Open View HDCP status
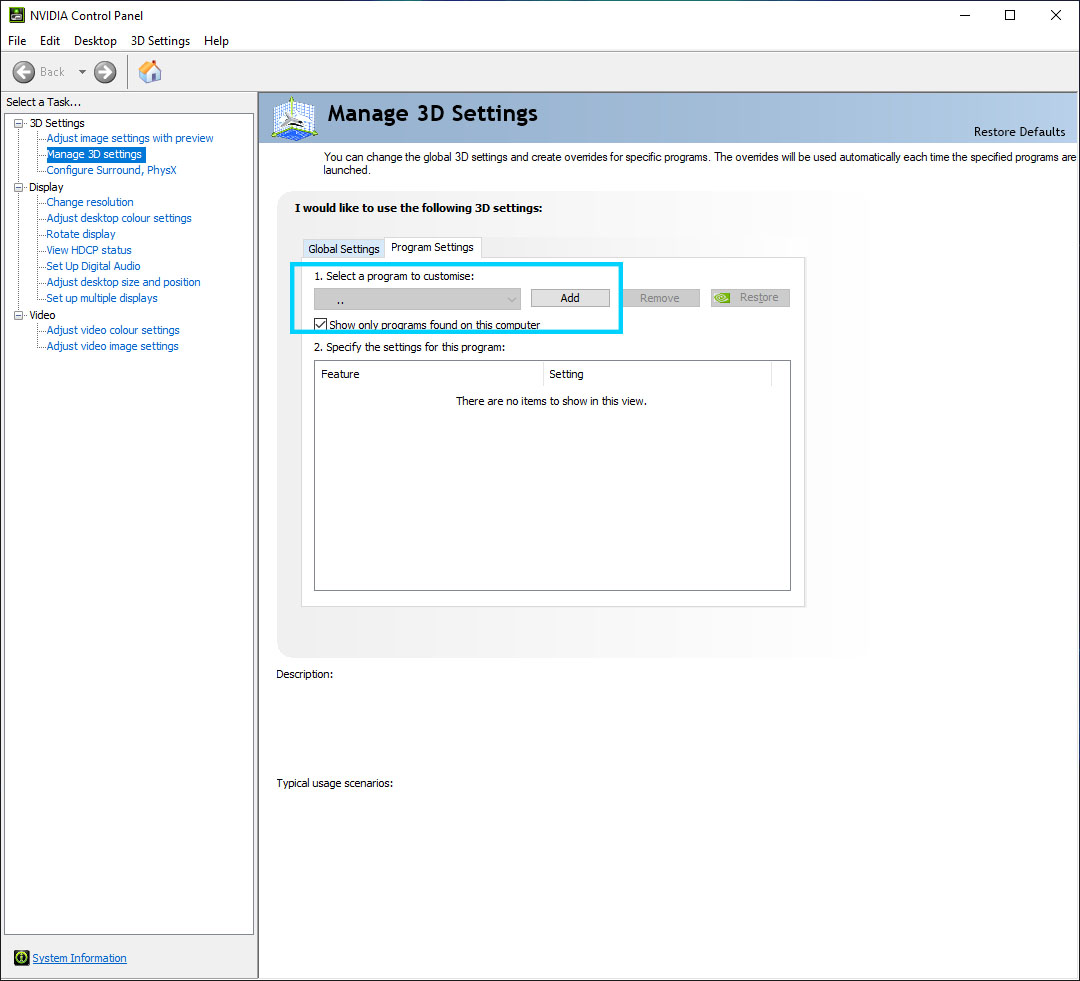Screen dimensions: 1080x981 (89, 250)
